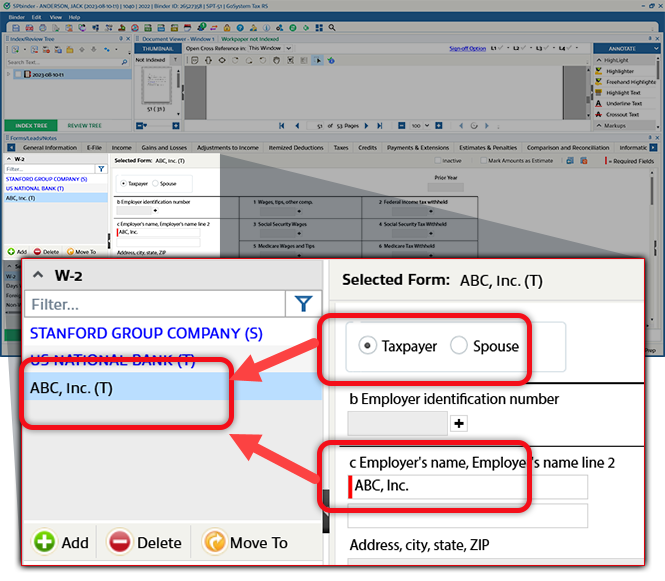Click the THUMBNAIL button
Viewport: 665px width, 581px height.
[x=157, y=49]
